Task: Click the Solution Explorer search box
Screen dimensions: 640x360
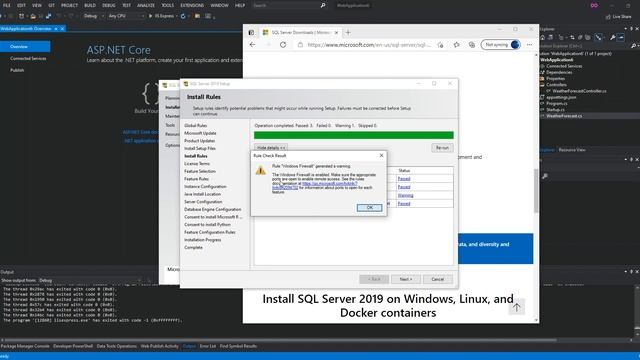Action: point(587,46)
